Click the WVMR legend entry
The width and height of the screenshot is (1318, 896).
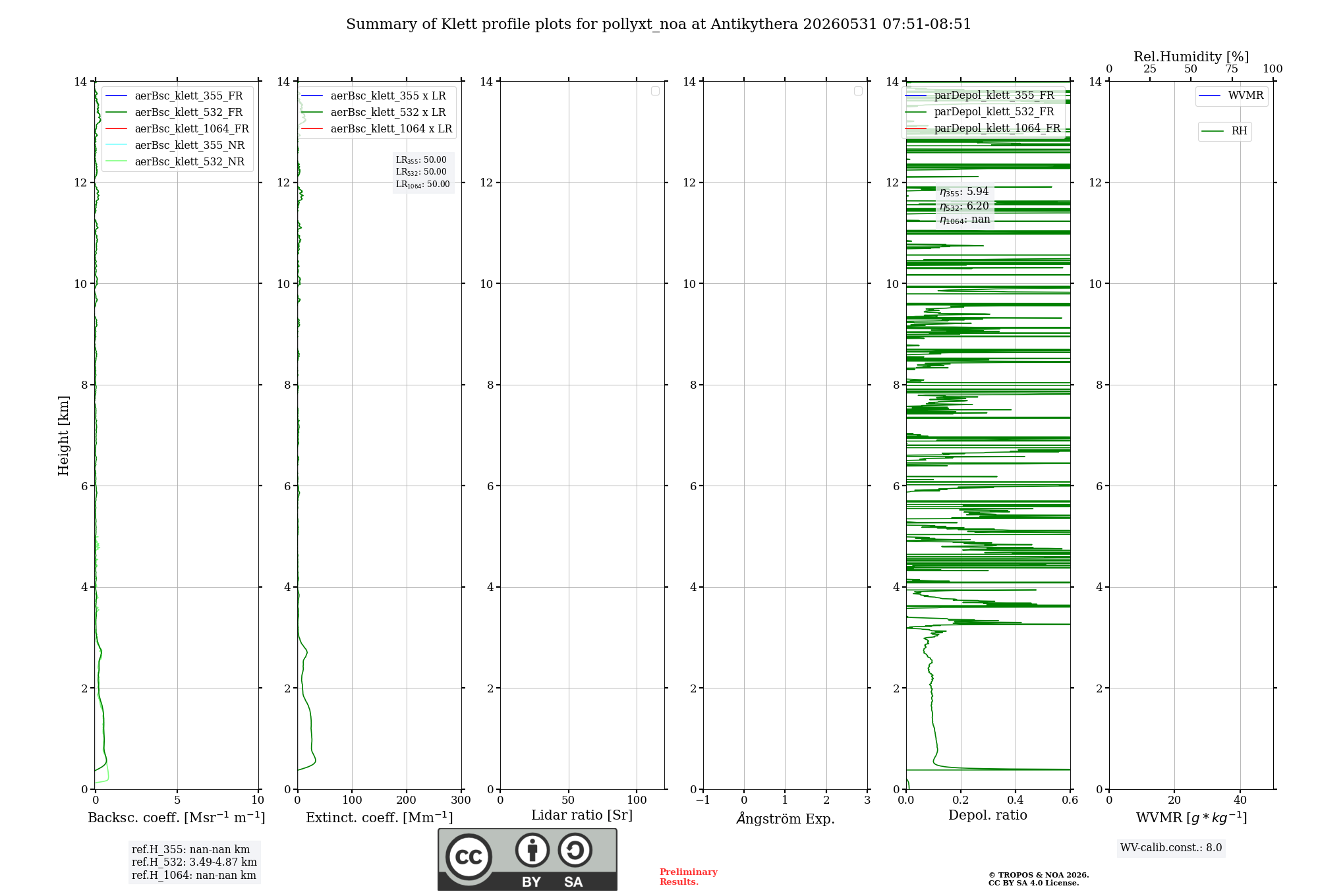point(1232,96)
